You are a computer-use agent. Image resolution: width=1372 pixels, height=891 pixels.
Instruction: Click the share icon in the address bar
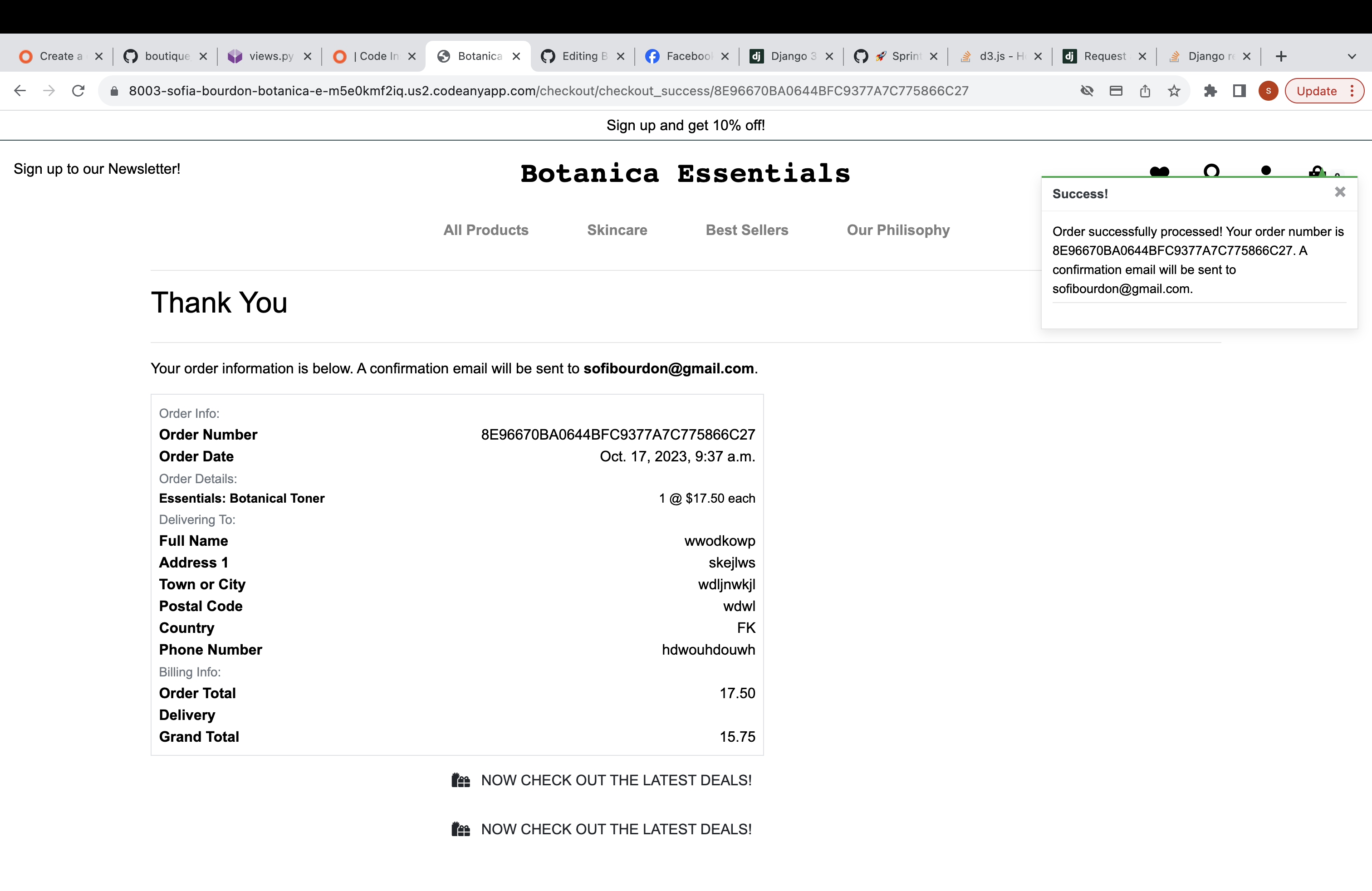pyautogui.click(x=1145, y=90)
